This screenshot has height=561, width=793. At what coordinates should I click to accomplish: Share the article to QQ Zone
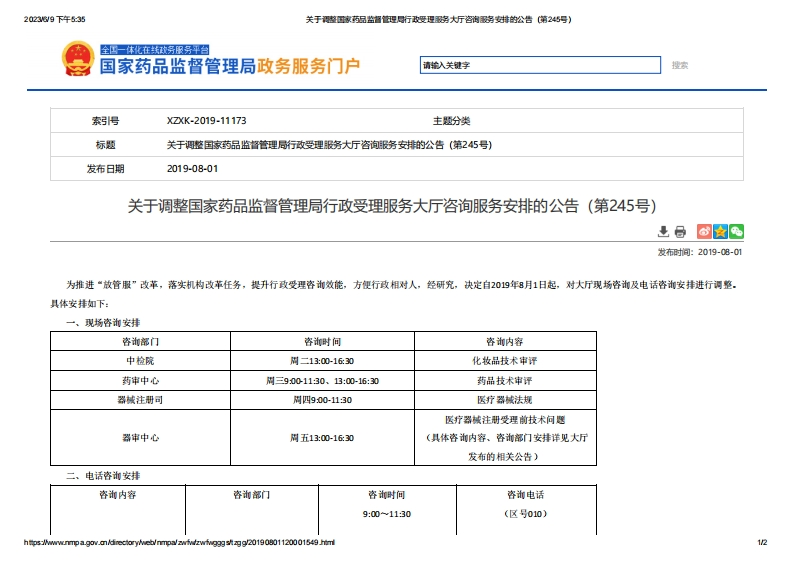720,231
